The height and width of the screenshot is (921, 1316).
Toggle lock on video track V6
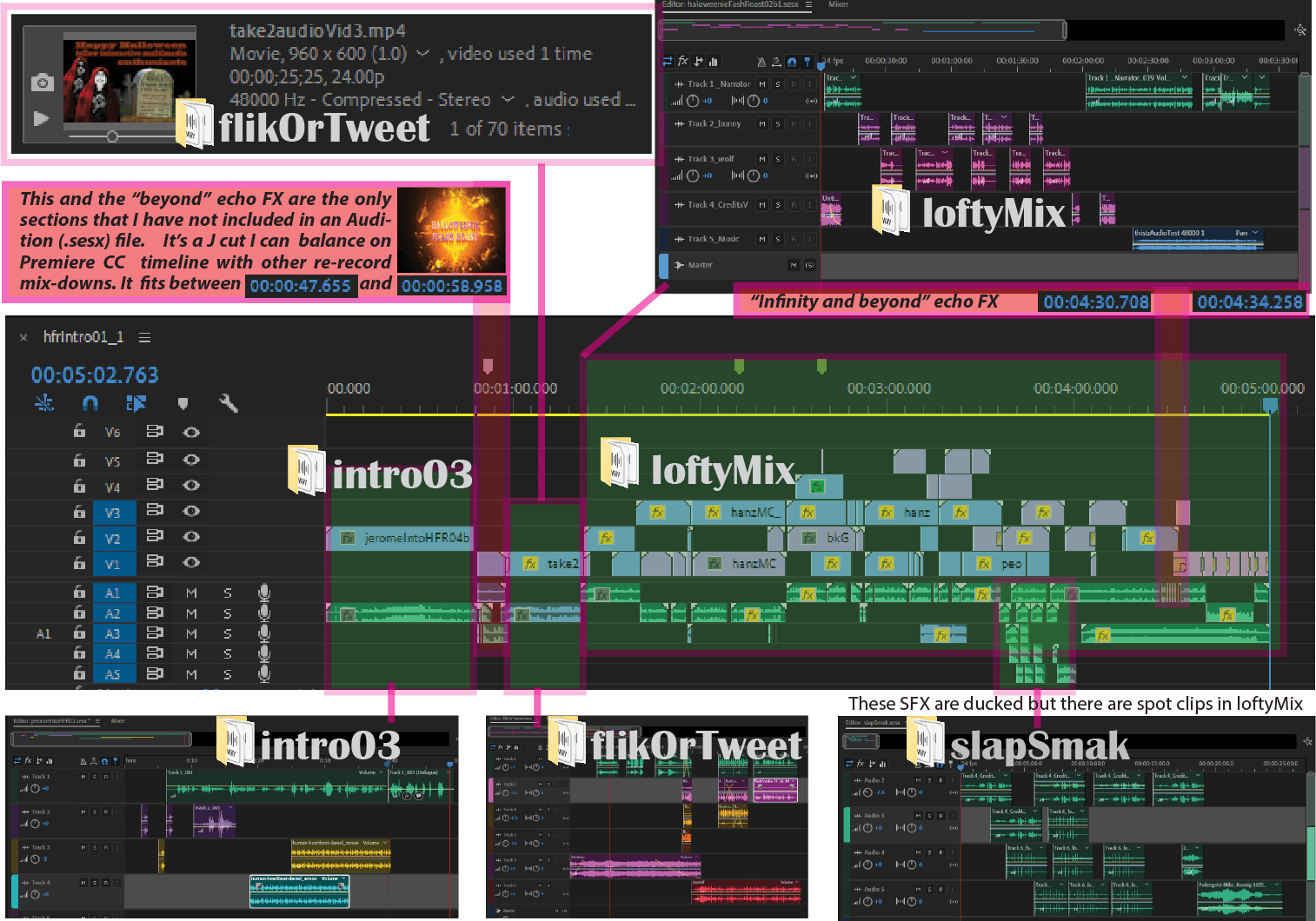click(79, 431)
